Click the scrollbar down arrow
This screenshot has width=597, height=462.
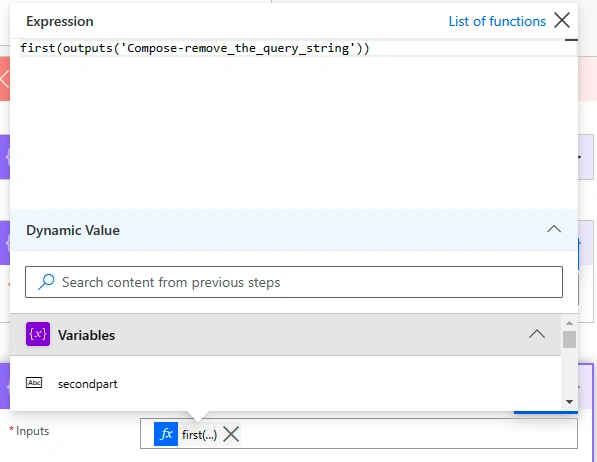coord(569,402)
